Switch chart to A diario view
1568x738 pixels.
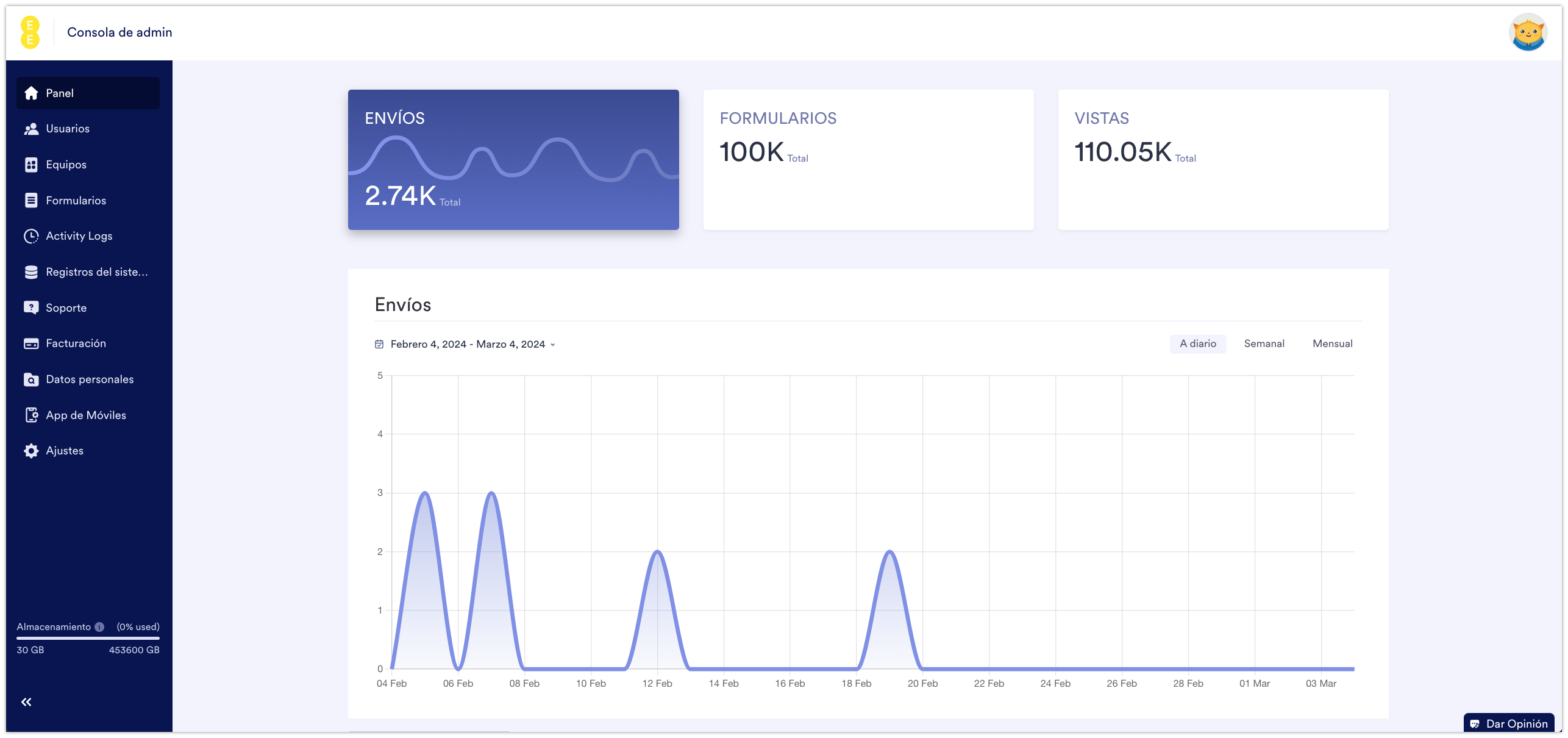(x=1197, y=344)
